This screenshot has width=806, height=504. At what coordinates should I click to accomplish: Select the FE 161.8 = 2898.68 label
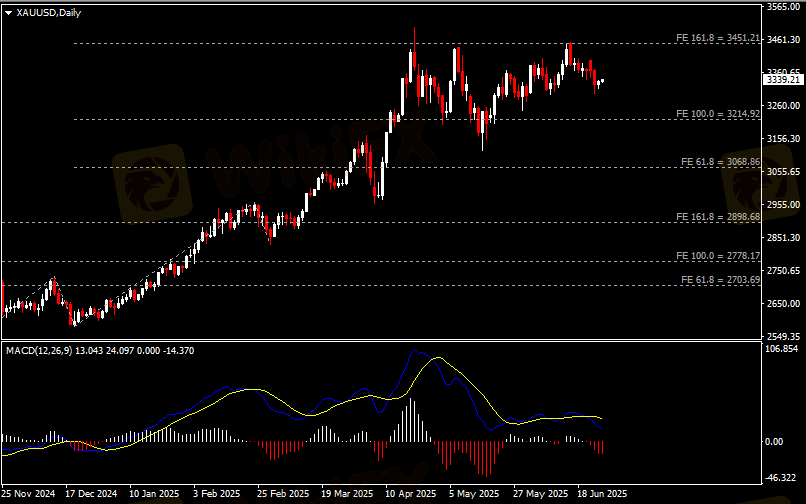[718, 217]
